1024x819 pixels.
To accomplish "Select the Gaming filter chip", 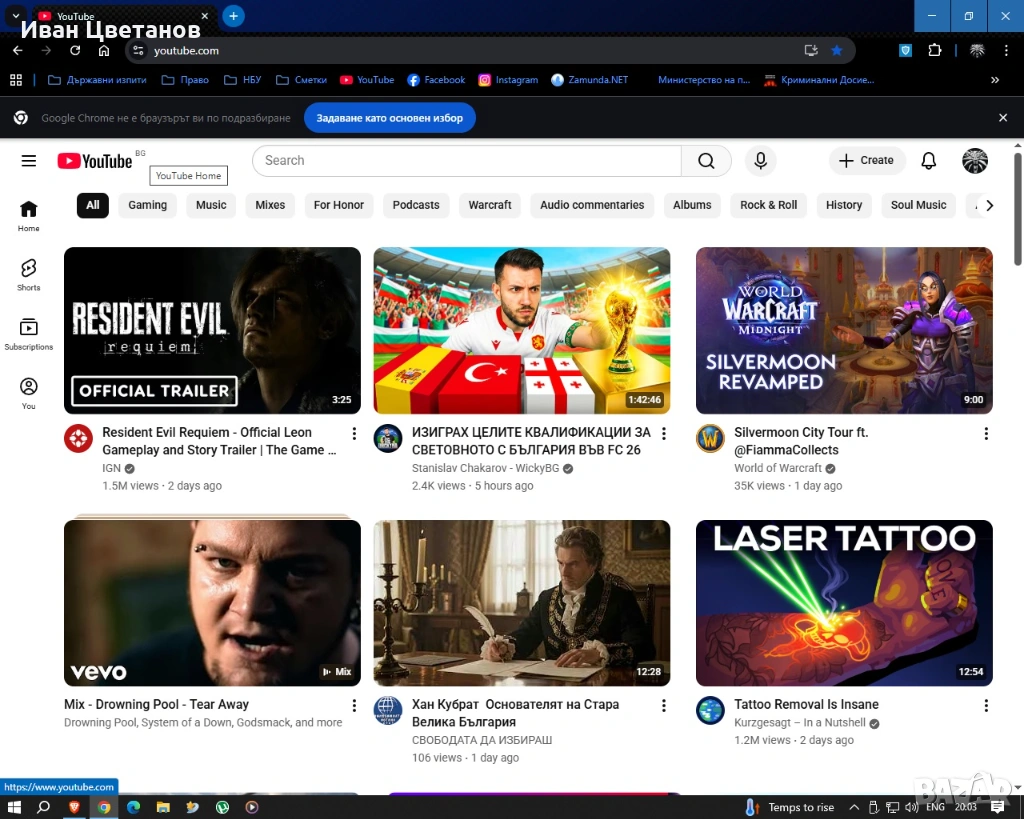I will [x=147, y=205].
